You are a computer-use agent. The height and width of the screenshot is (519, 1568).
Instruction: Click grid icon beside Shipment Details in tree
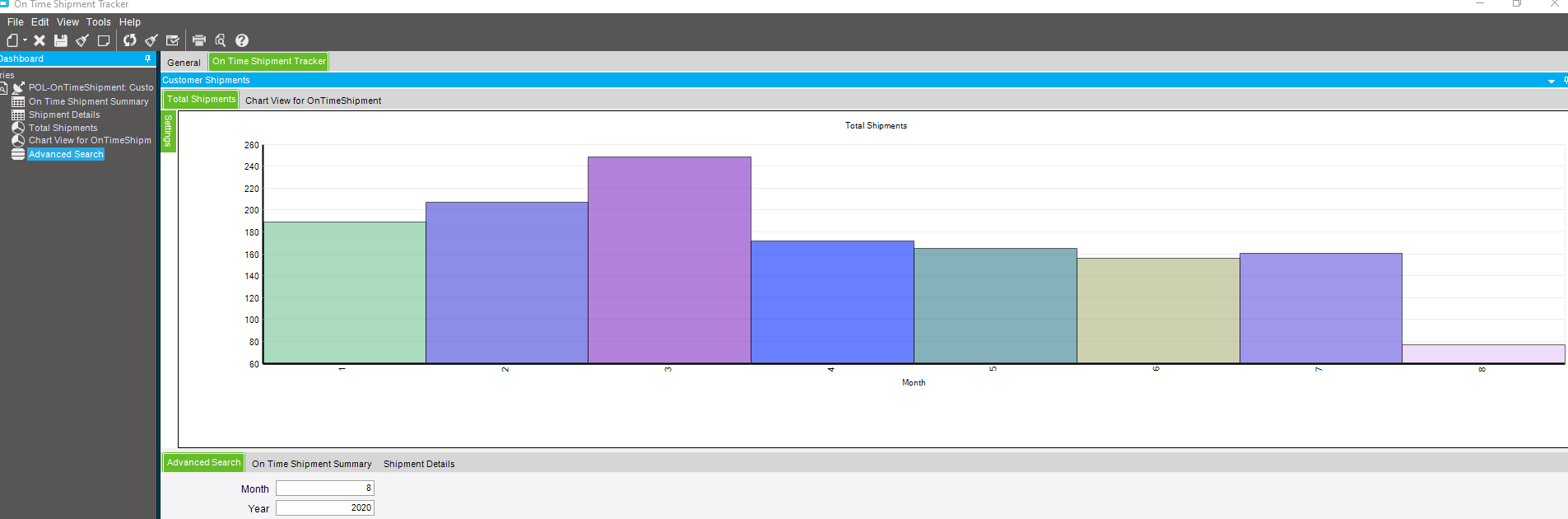[18, 115]
